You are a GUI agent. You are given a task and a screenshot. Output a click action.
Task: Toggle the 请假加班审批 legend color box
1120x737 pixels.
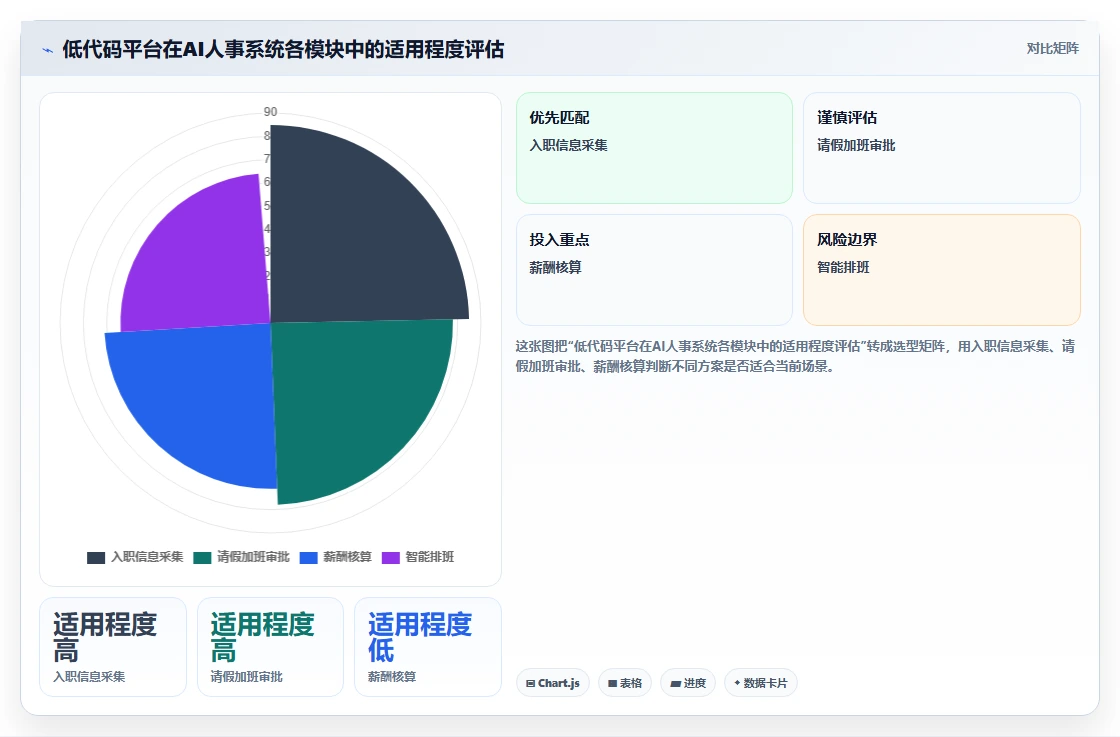click(202, 558)
